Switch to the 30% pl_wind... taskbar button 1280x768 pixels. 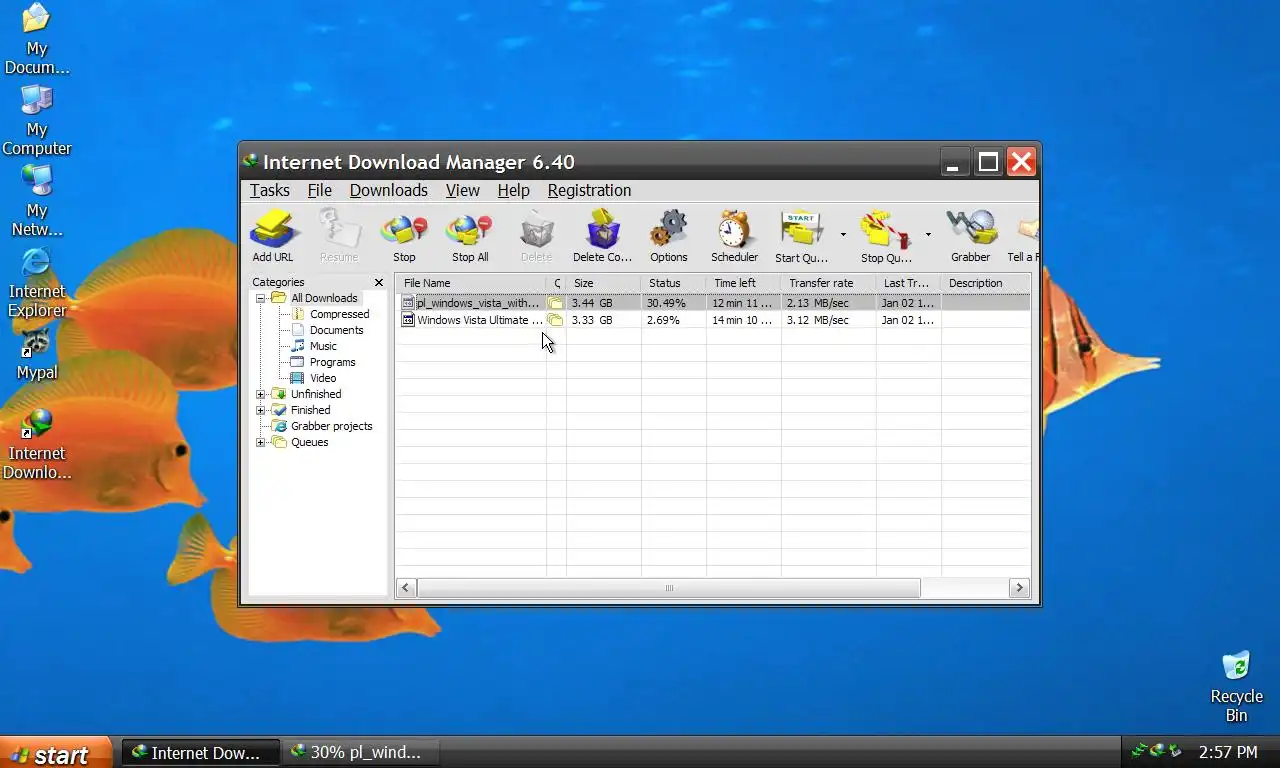361,752
